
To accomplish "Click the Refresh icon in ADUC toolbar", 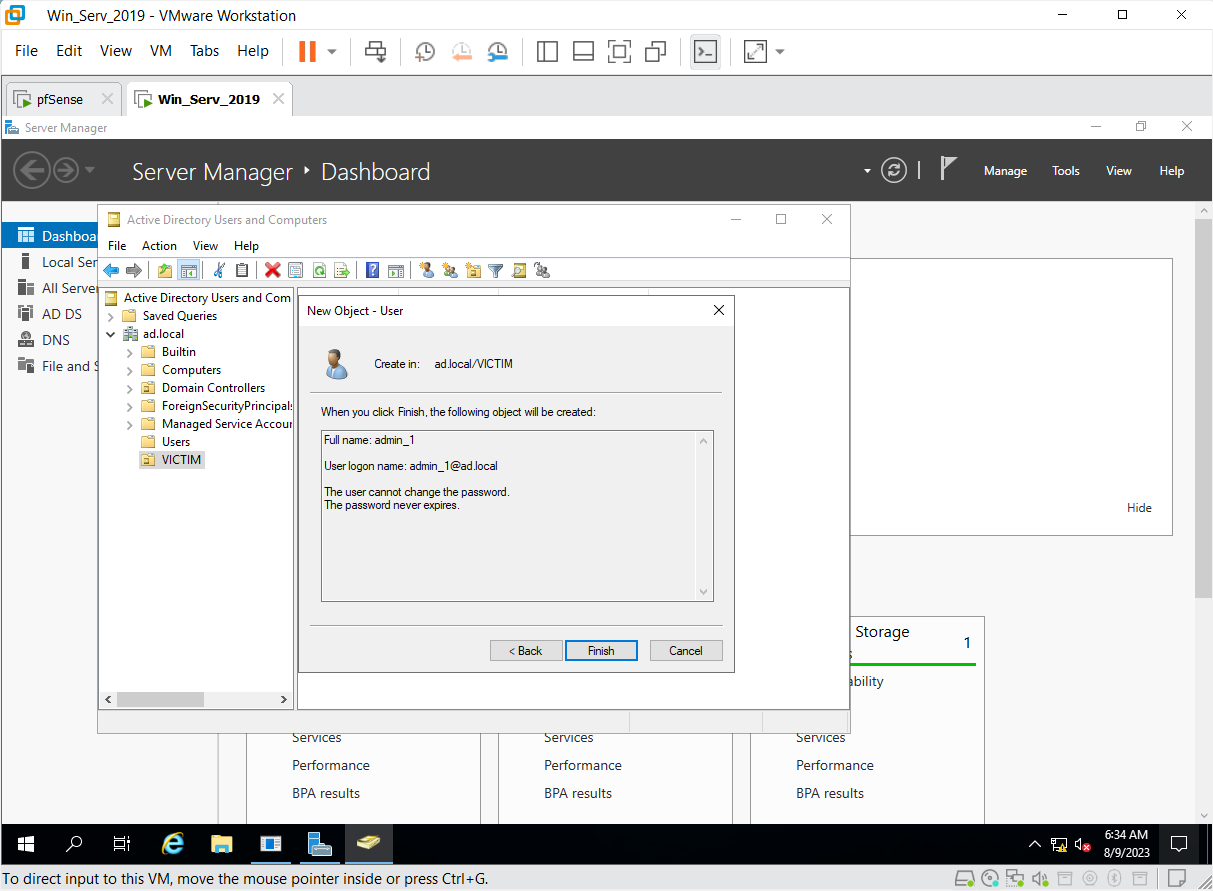I will pos(319,270).
